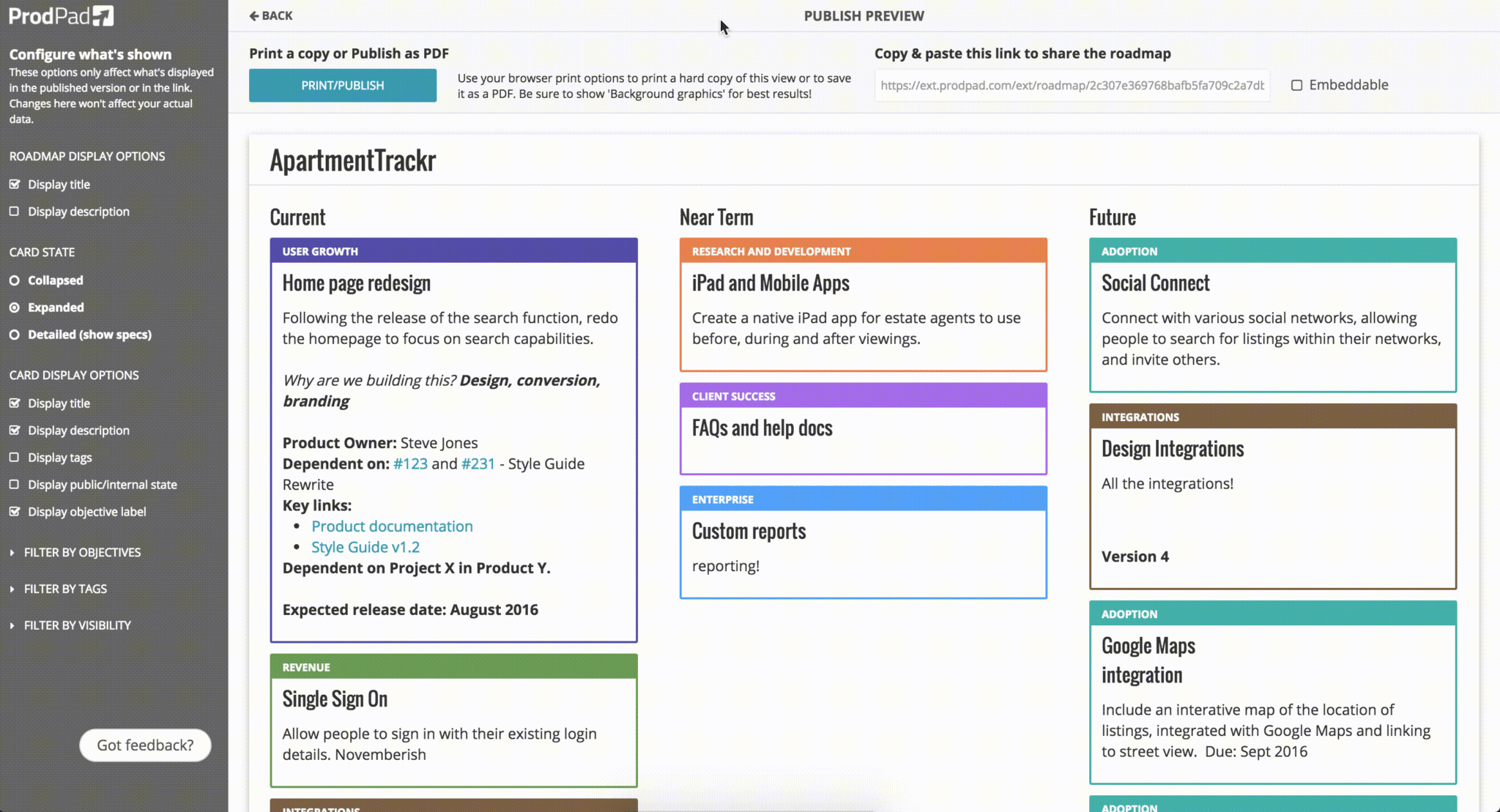Image resolution: width=1500 pixels, height=812 pixels.
Task: Click the #123 dependency link
Action: pyautogui.click(x=410, y=463)
